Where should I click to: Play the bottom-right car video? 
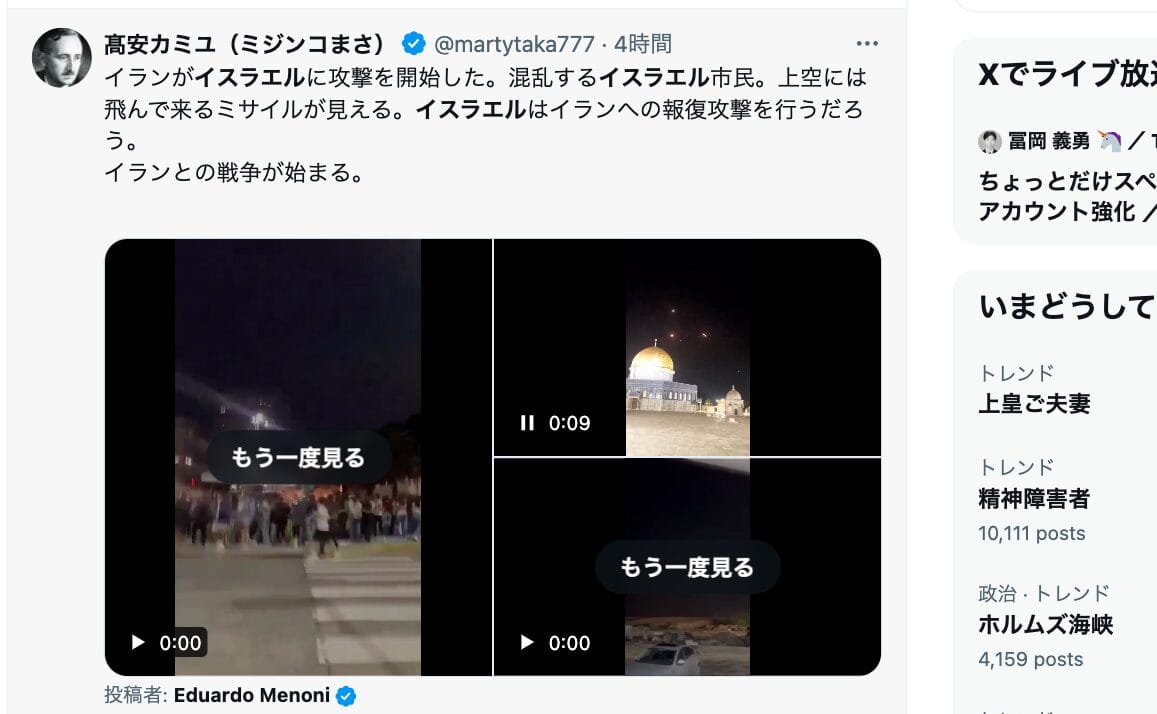point(527,642)
